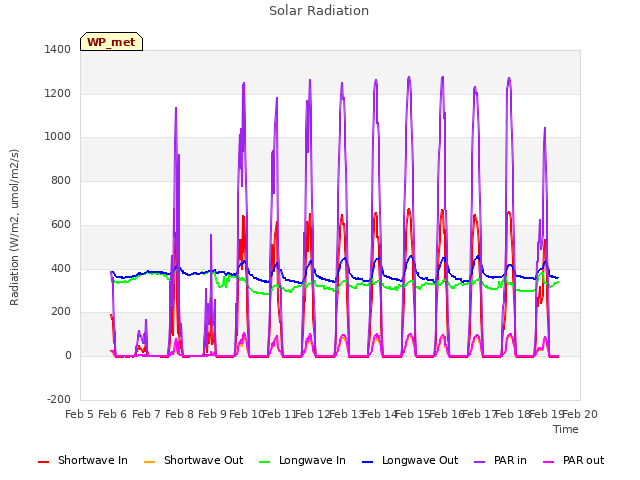Viewport: 640px width, 480px height.
Task: Toggle the Longwave Out legend entry
Action: [x=410, y=460]
